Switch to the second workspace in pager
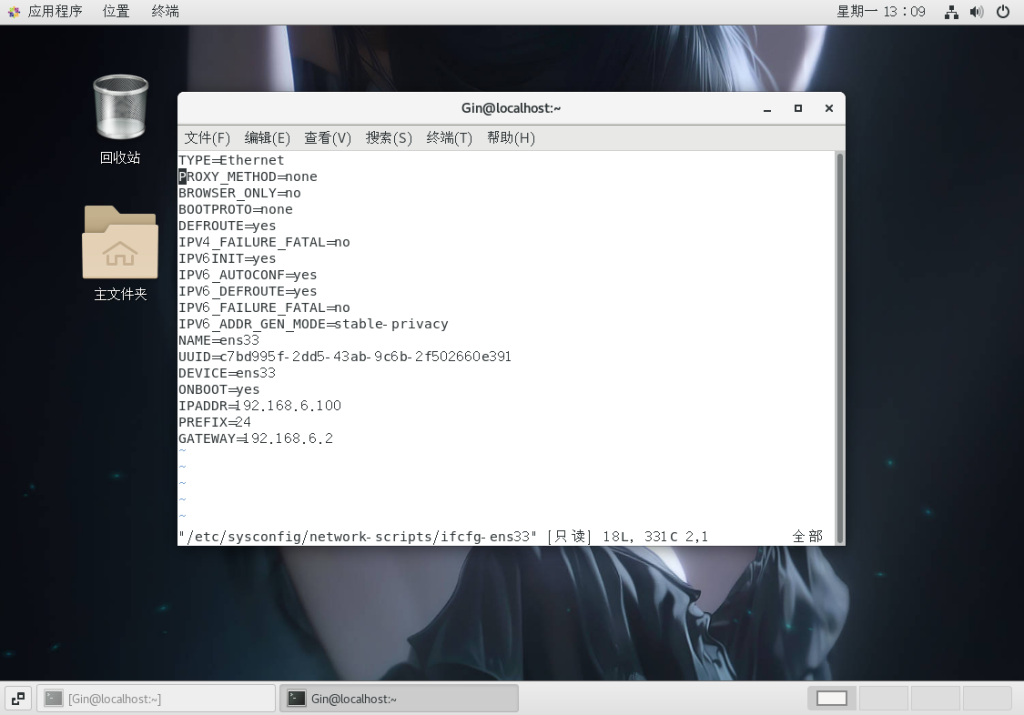 [883, 698]
